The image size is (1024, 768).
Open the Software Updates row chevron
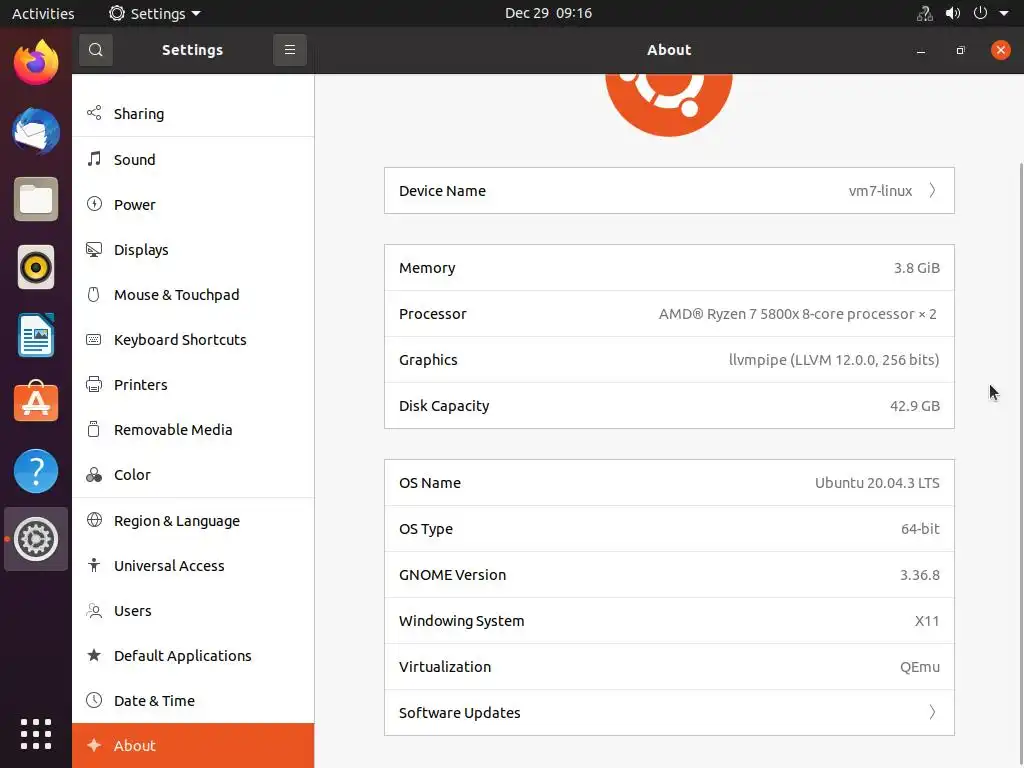click(933, 712)
